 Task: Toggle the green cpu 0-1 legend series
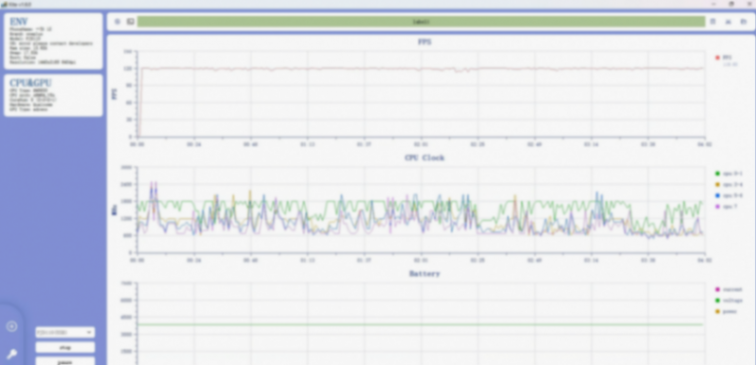729,174
